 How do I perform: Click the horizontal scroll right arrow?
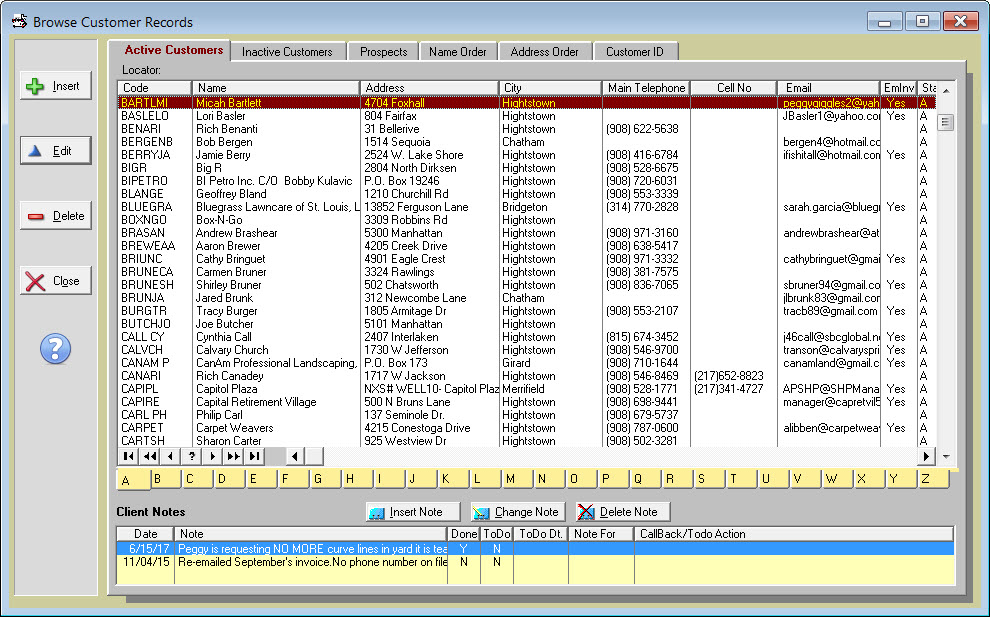926,456
